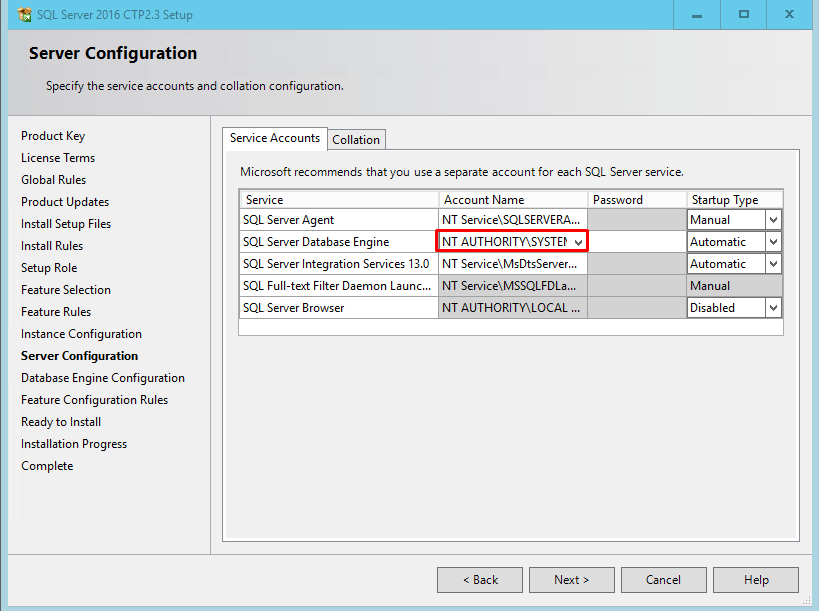Click Database Engine Configuration step
819x611 pixels.
(103, 378)
